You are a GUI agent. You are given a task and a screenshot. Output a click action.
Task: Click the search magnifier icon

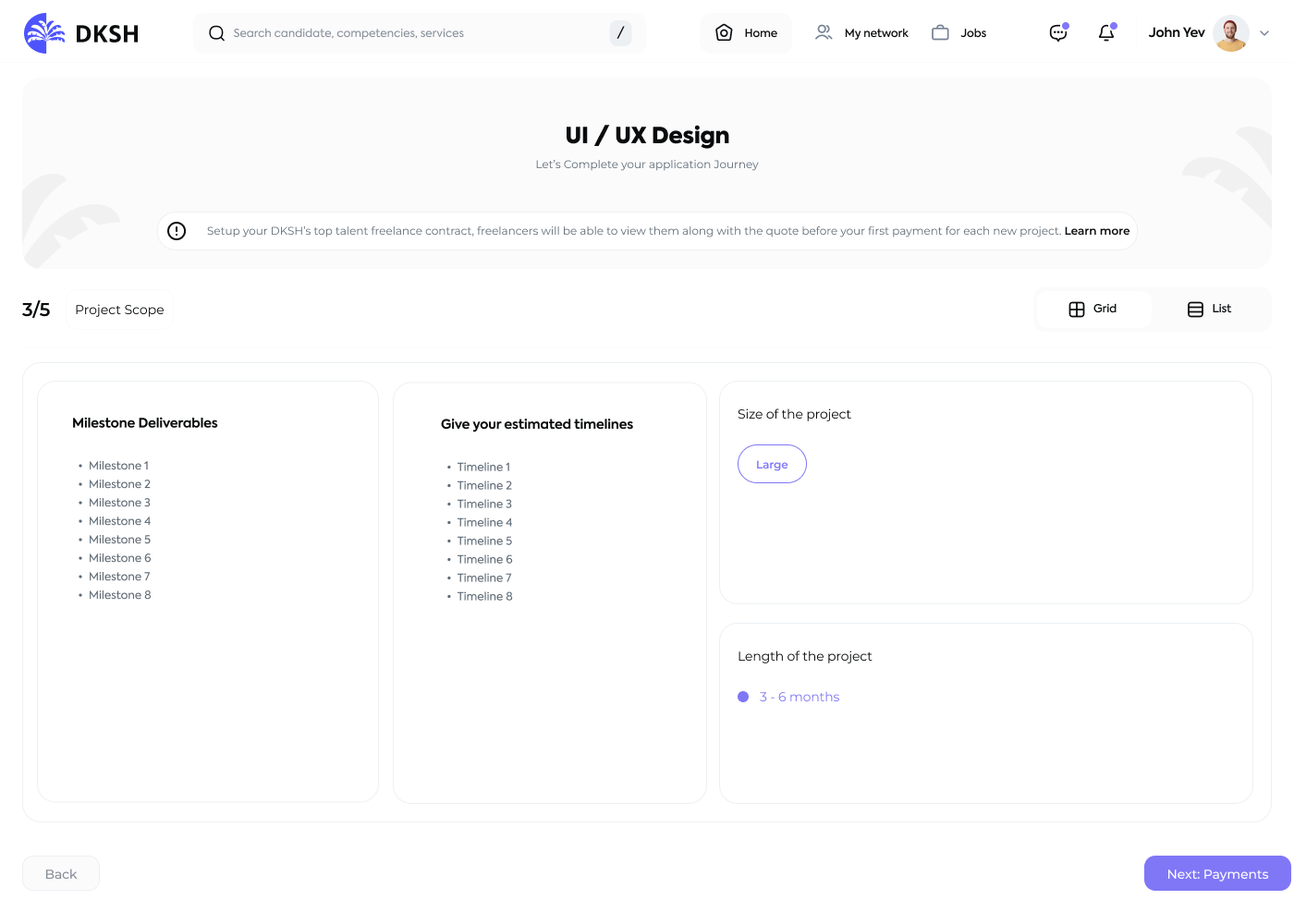coord(217,33)
